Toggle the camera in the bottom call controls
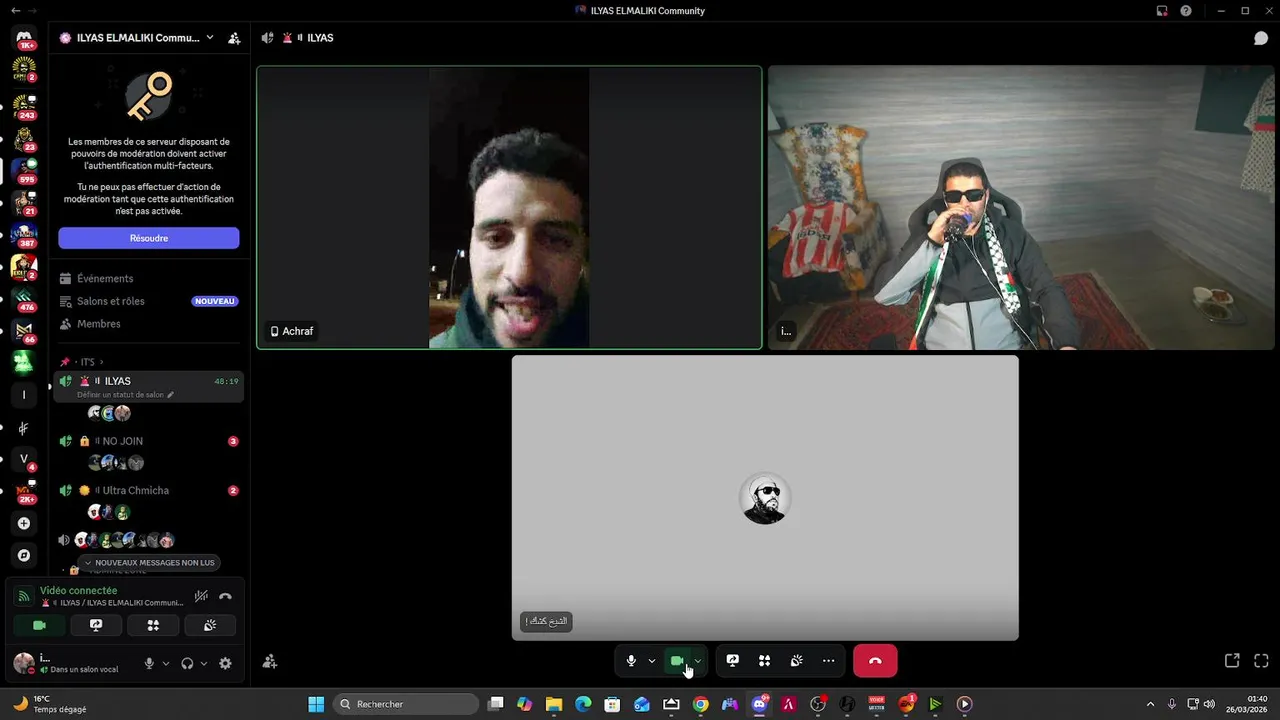The width and height of the screenshot is (1280, 720). point(677,661)
